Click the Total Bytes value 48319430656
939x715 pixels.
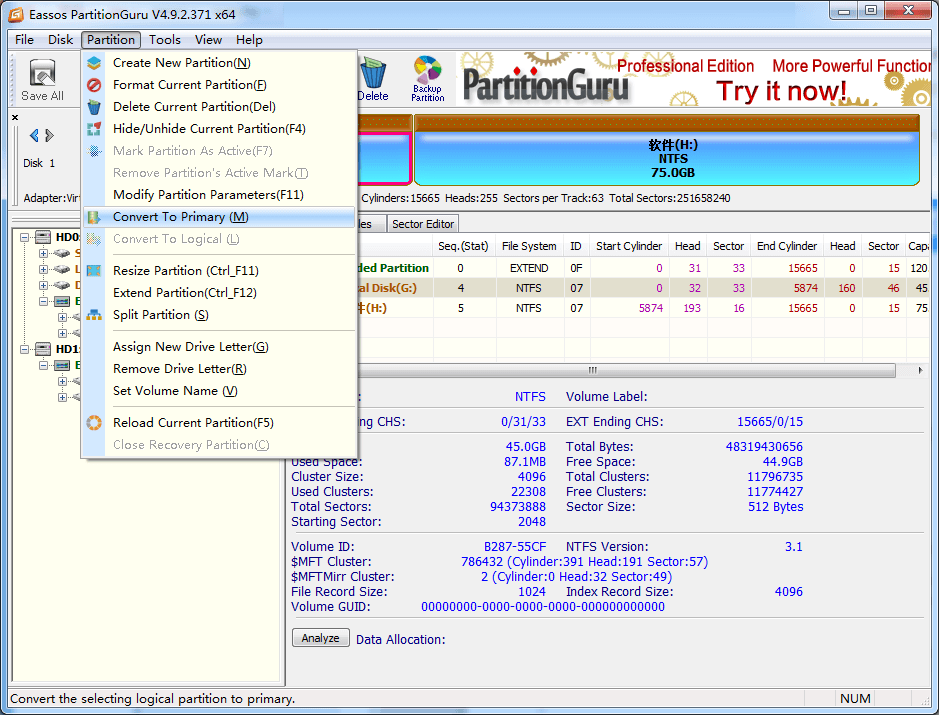[764, 447]
